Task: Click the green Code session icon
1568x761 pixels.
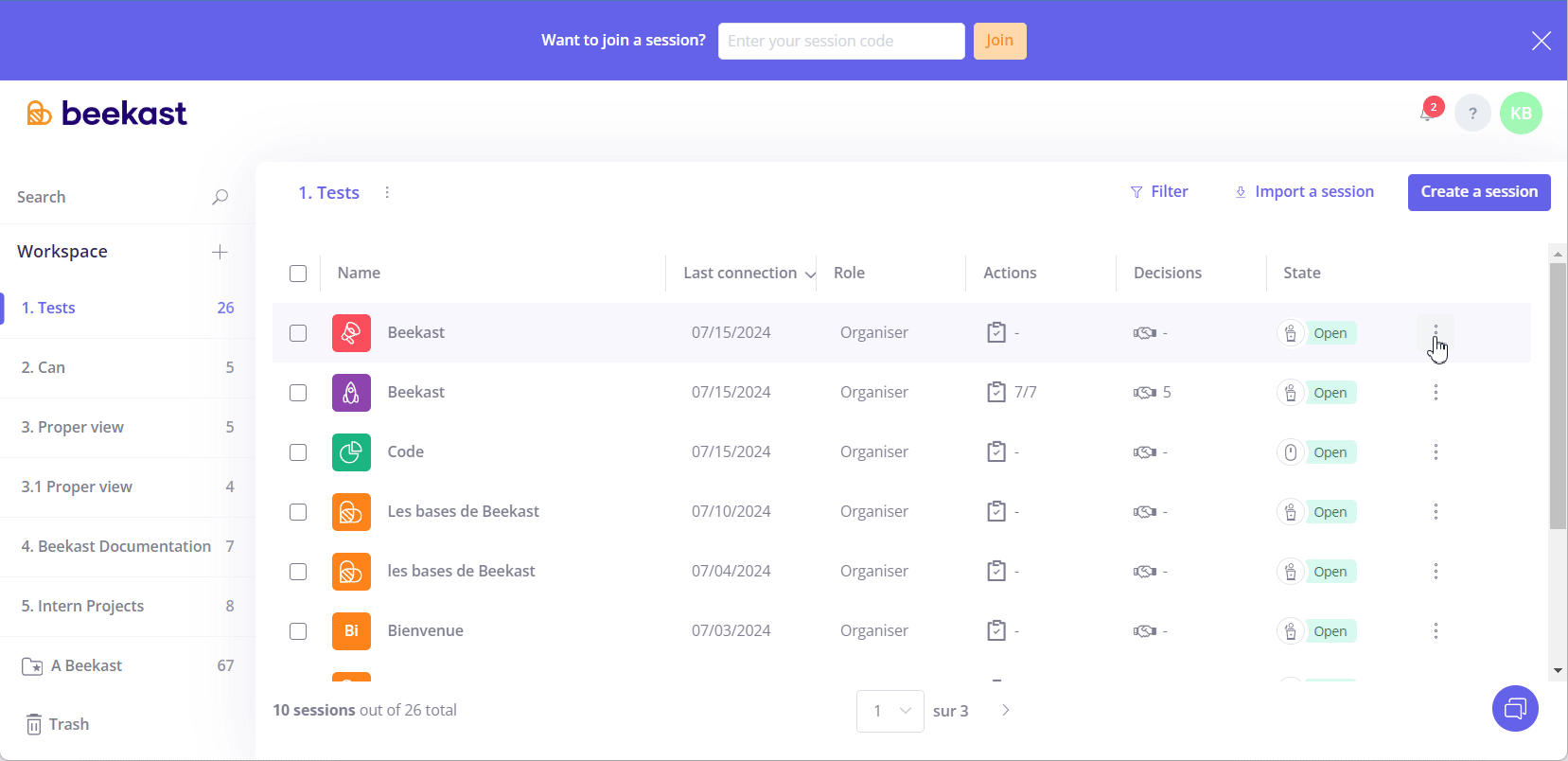Action: tap(351, 452)
